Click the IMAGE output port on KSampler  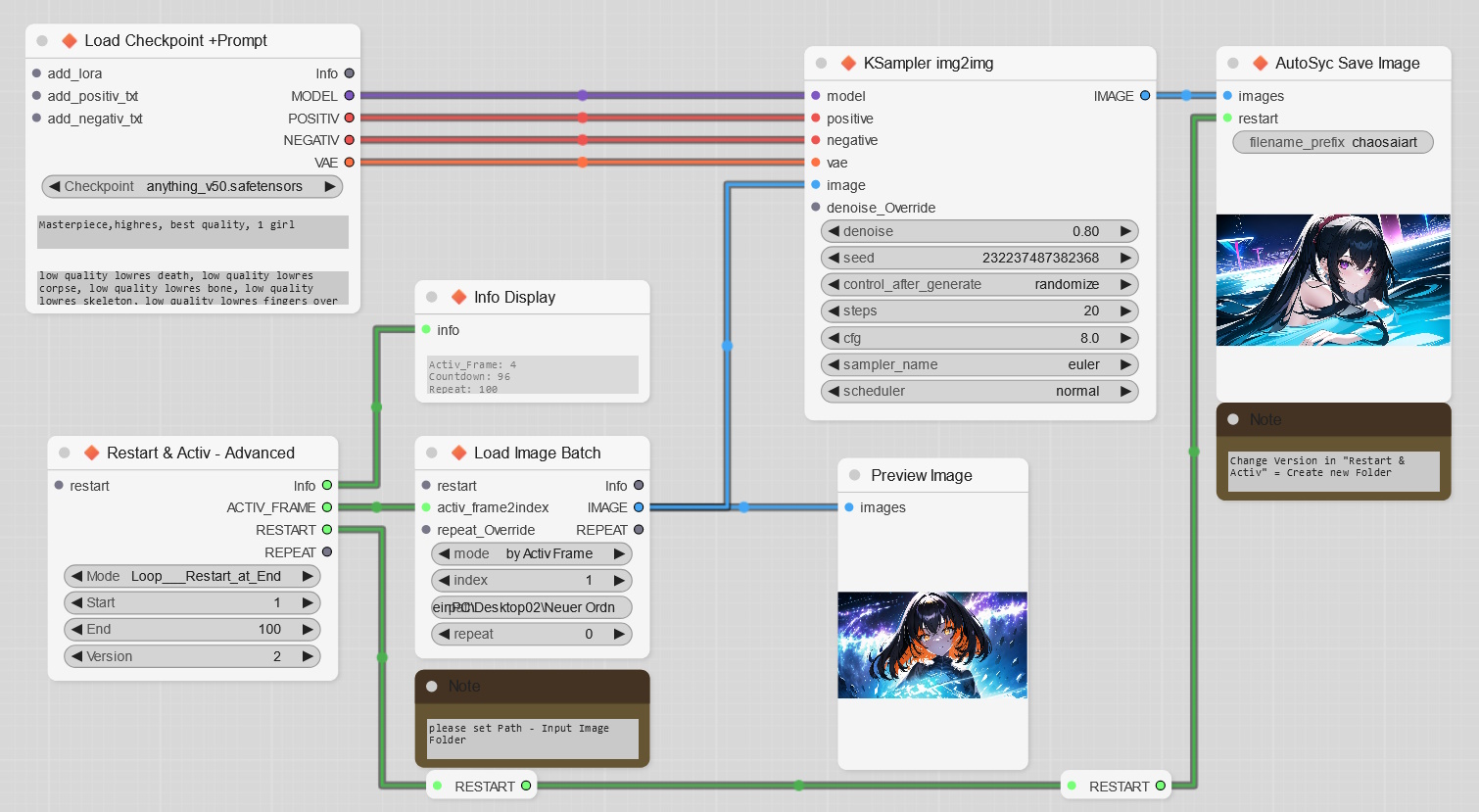point(1145,96)
